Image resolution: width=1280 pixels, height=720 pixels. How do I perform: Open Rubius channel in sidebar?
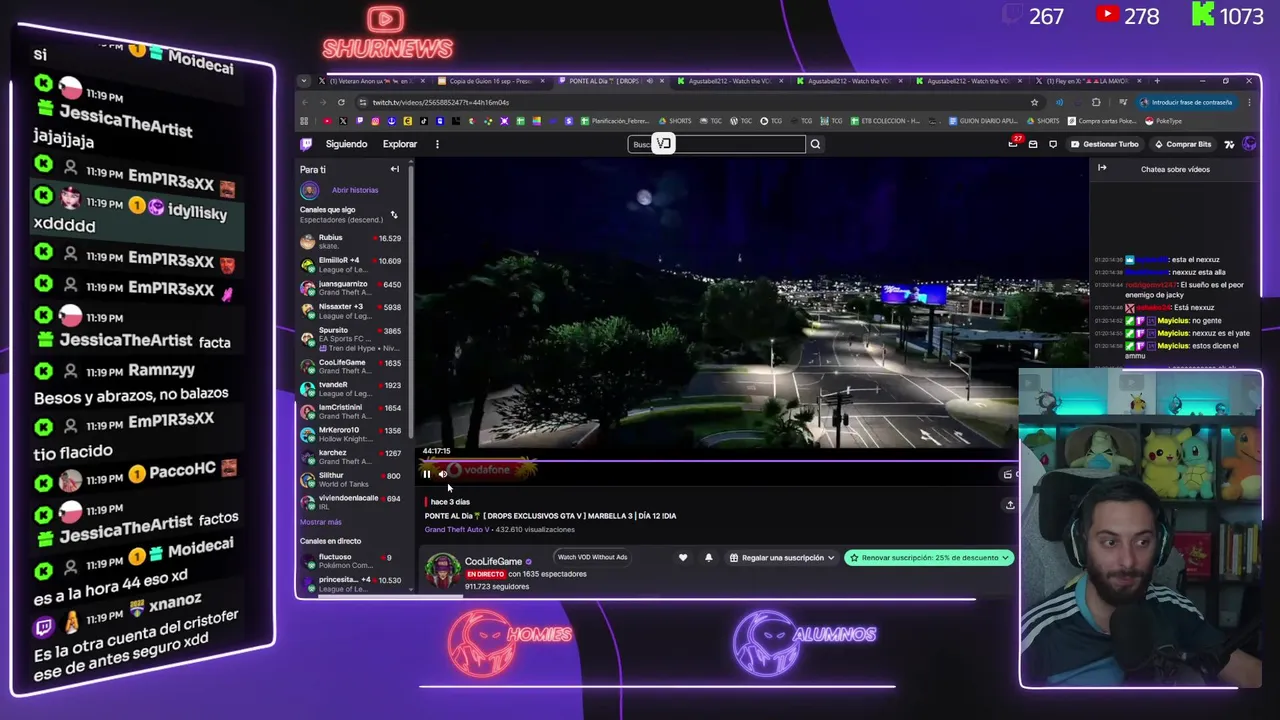tap(351, 241)
